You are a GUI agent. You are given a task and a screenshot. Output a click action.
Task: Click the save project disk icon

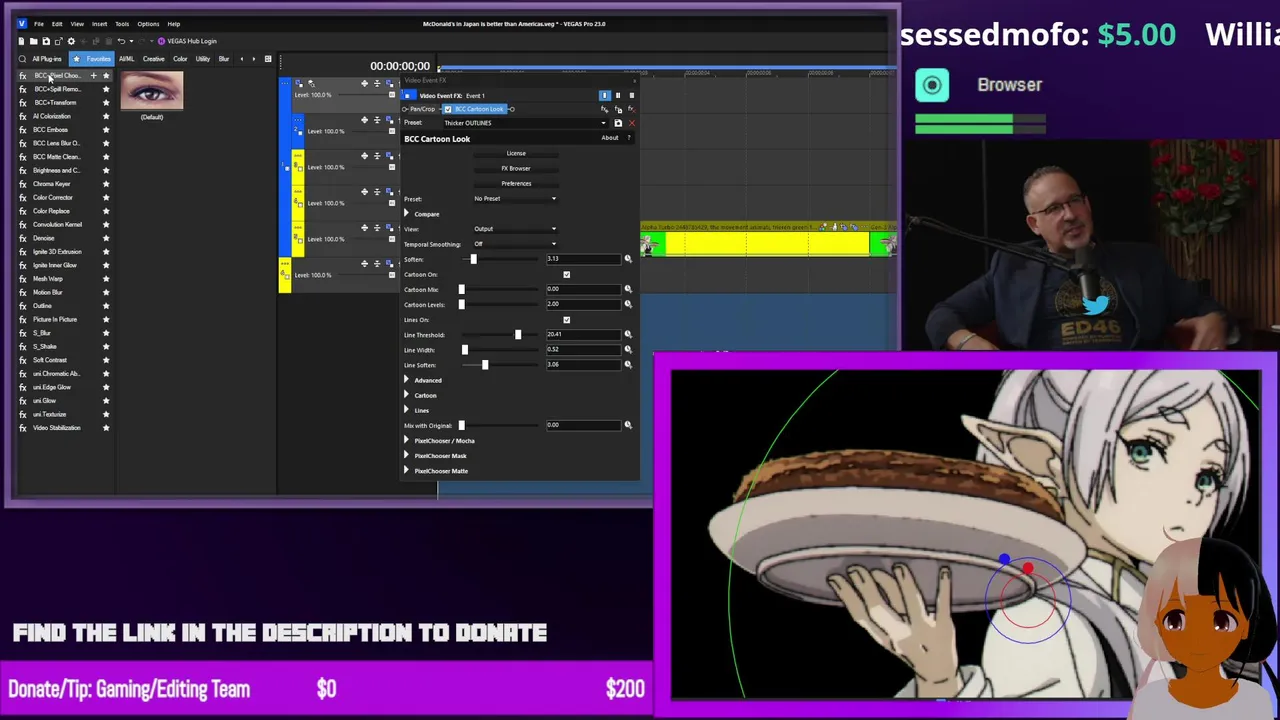coord(45,41)
